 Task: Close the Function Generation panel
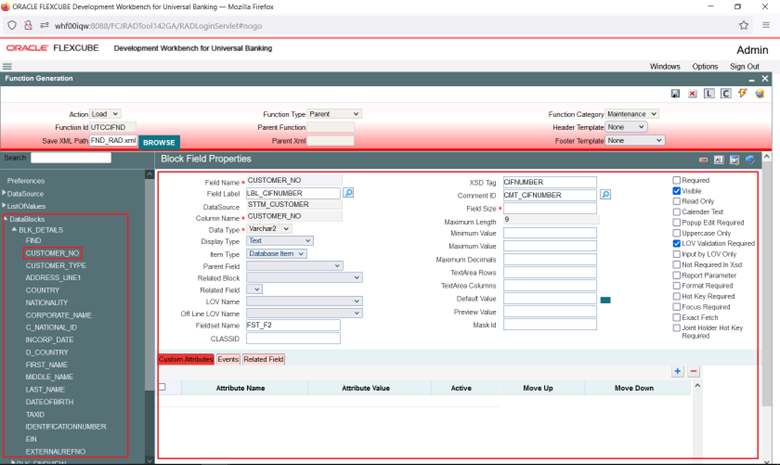(765, 79)
